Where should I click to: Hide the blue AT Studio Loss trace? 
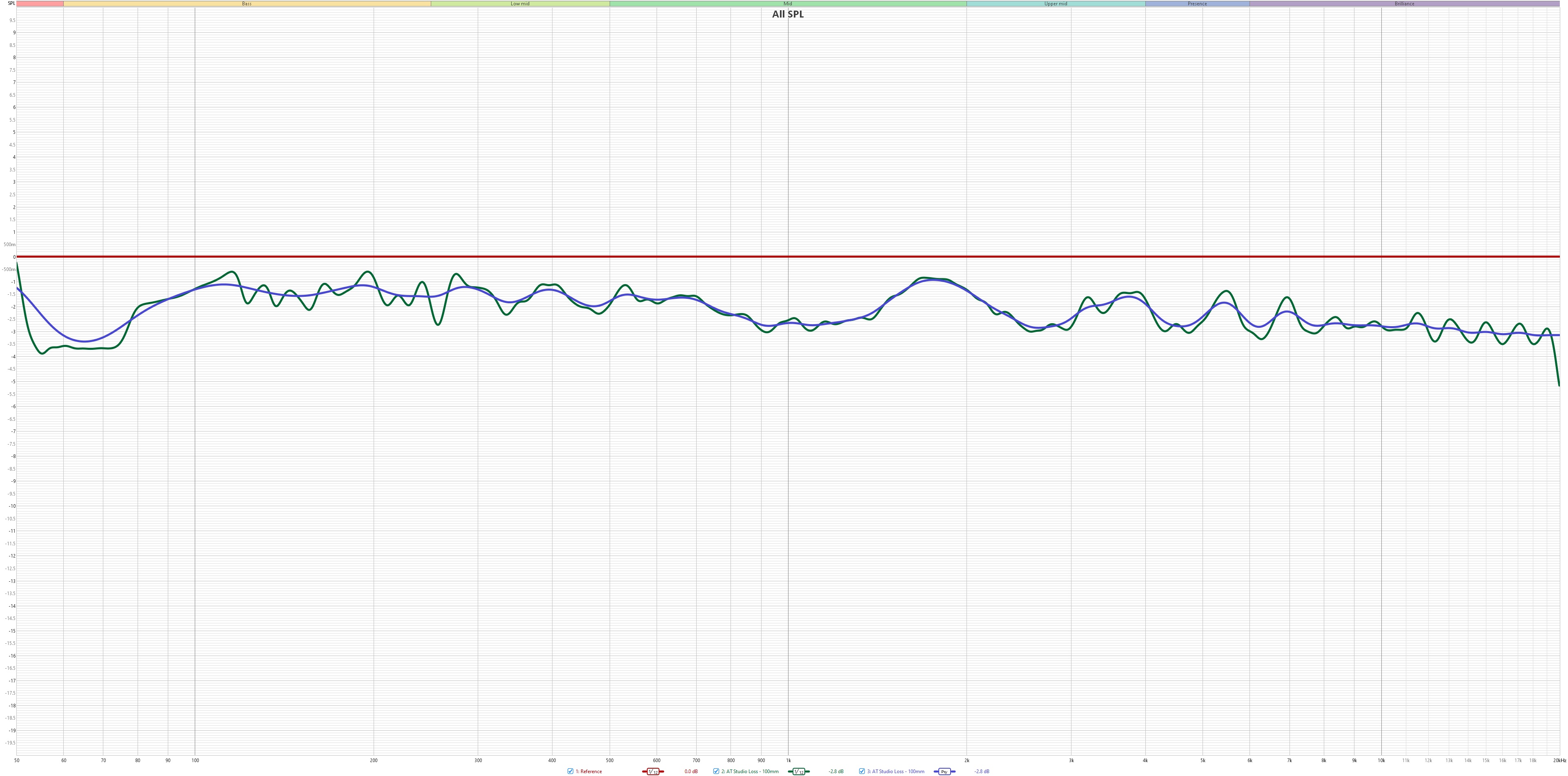coord(862,771)
